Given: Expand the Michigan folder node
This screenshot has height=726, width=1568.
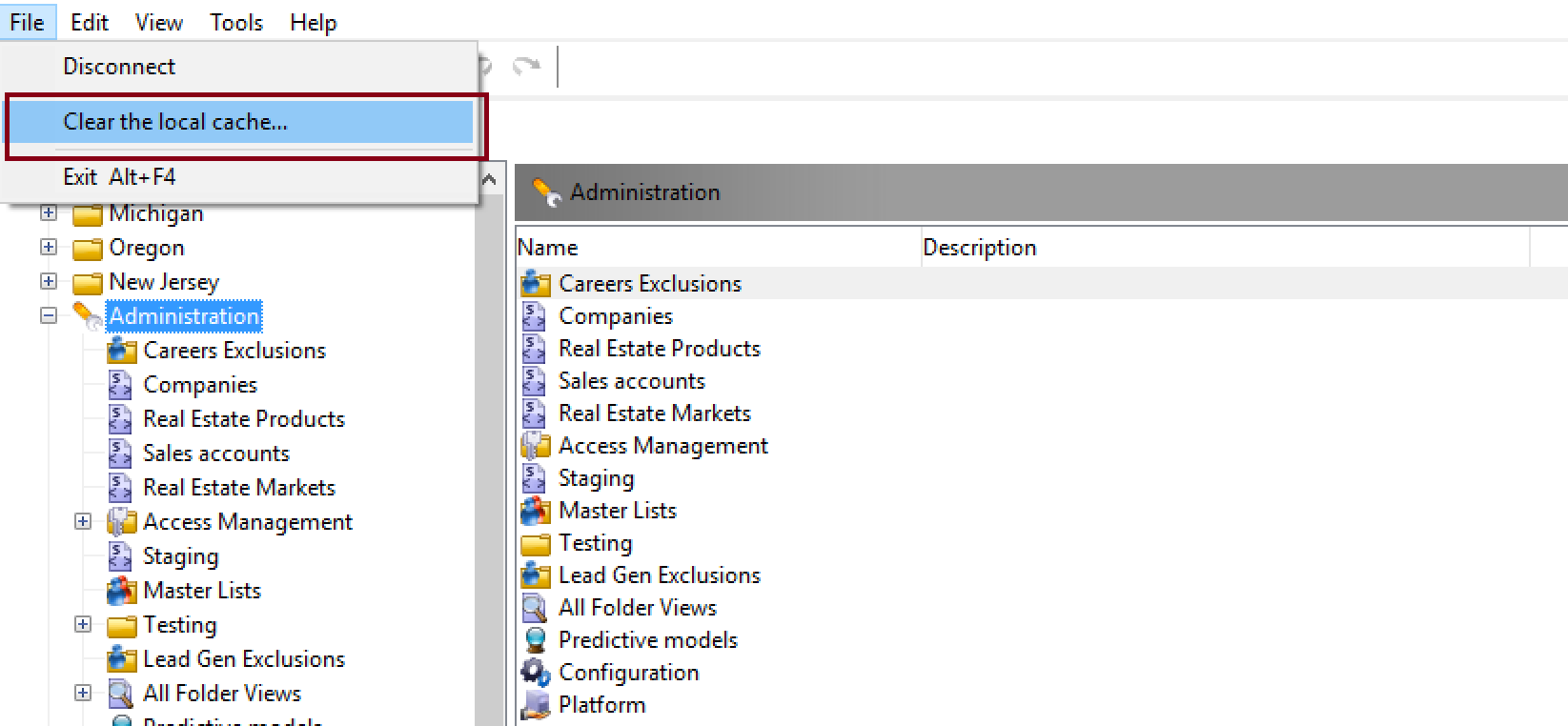Looking at the screenshot, I should [49, 213].
